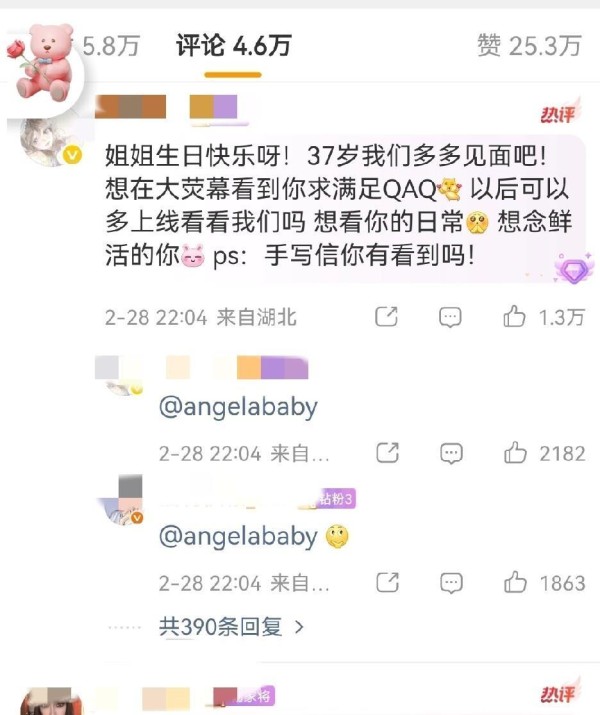The image size is (600, 715).
Task: Open @angelababy mention next to thinking emoji
Action: pos(238,537)
